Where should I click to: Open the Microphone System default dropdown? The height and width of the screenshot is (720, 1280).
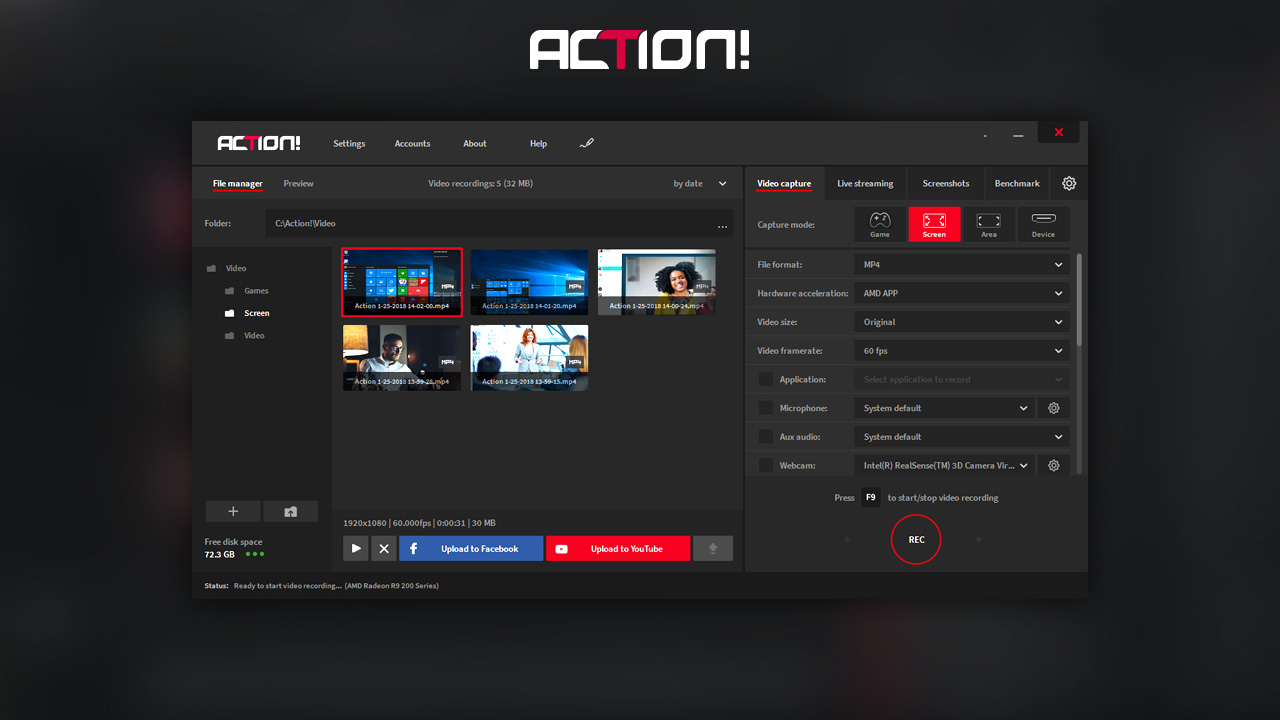[x=944, y=408]
